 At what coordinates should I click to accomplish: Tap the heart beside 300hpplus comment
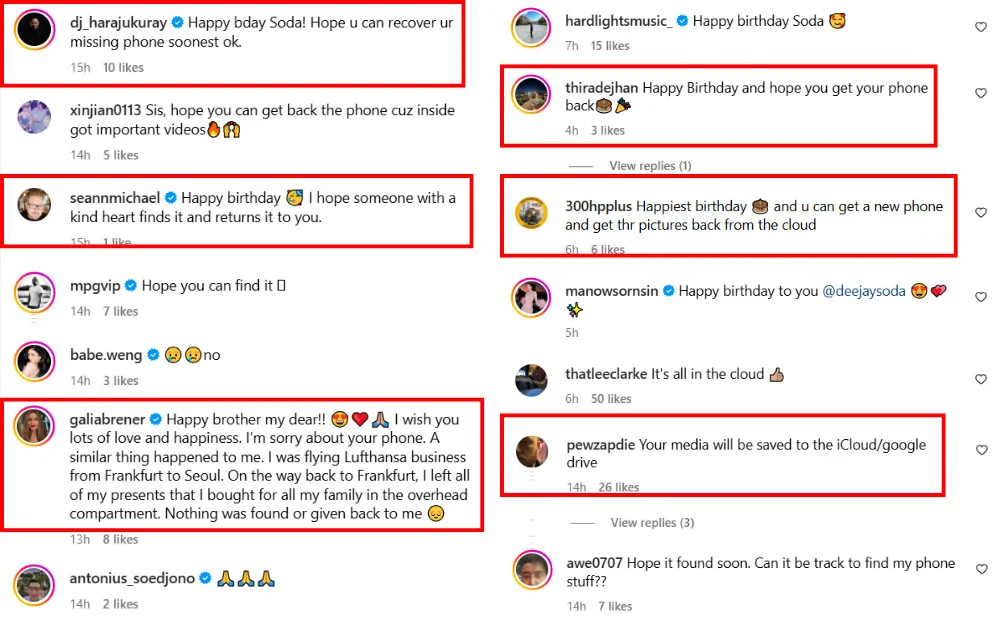[x=980, y=212]
